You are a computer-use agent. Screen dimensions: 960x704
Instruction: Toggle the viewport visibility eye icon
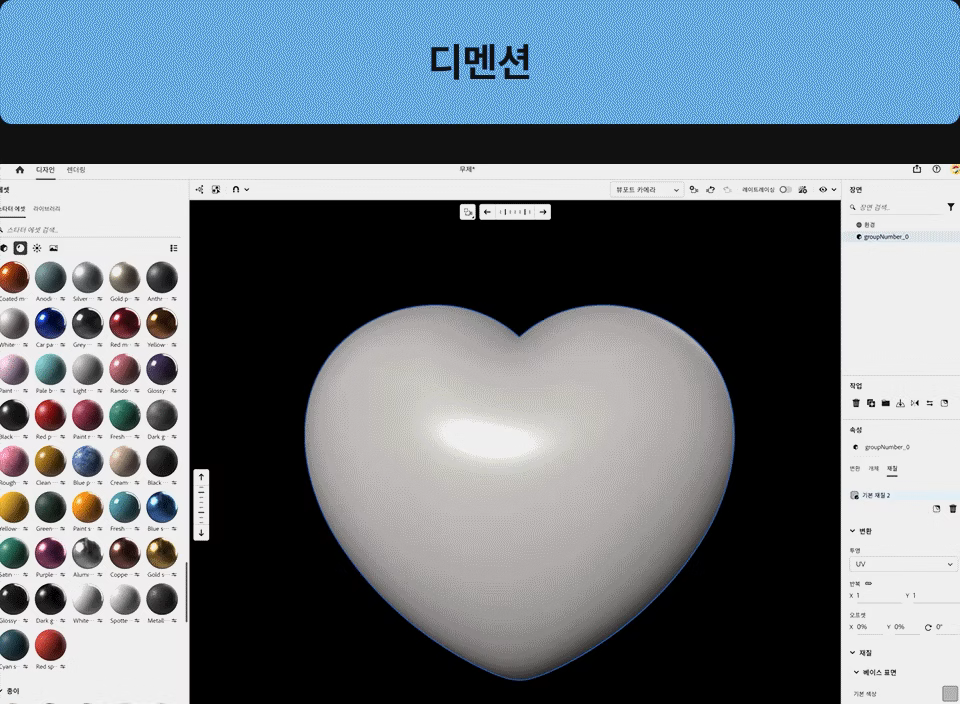tap(823, 190)
